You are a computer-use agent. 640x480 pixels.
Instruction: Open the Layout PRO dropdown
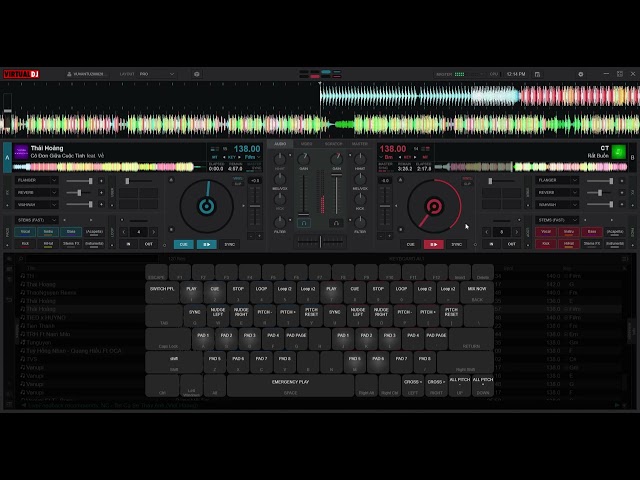coord(157,74)
